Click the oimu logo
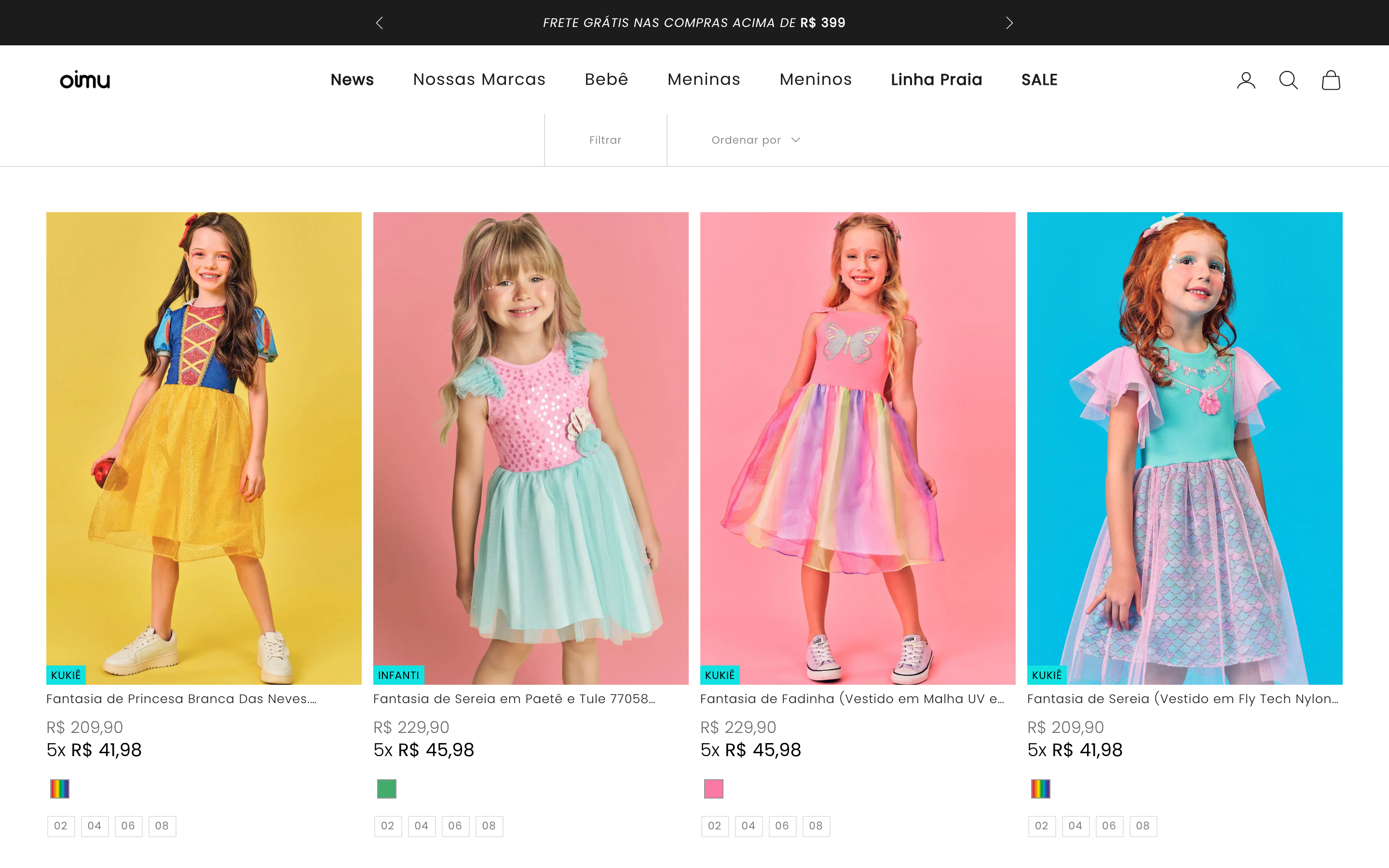The width and height of the screenshot is (1389, 868). point(85,80)
